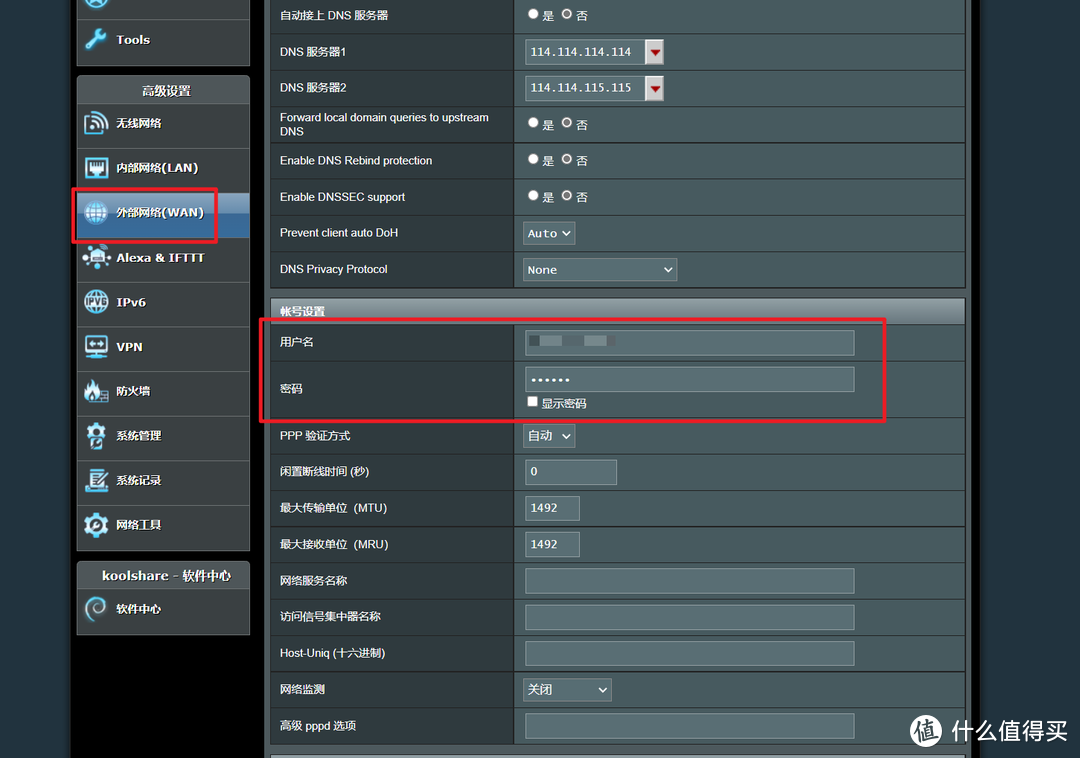Click the 内部网络(LAN) icon
Image resolution: width=1080 pixels, height=758 pixels.
(x=96, y=168)
